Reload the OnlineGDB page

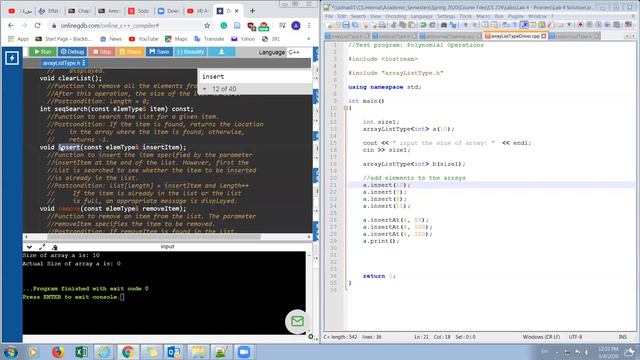coord(38,25)
